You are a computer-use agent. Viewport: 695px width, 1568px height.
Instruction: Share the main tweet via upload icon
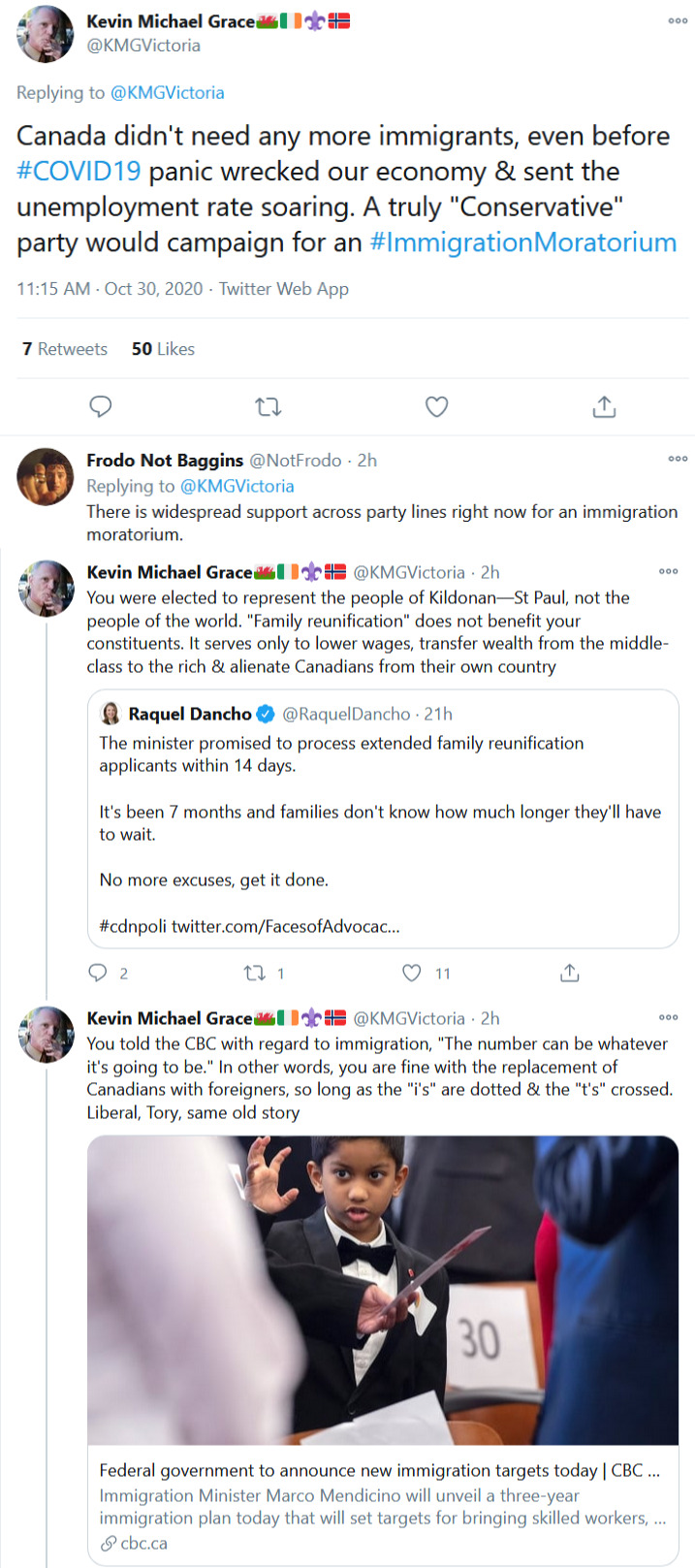[604, 406]
